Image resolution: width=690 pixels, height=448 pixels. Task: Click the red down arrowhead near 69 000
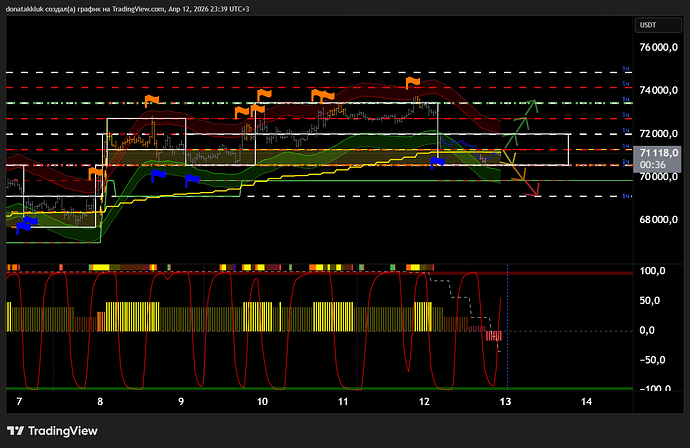pyautogui.click(x=533, y=190)
